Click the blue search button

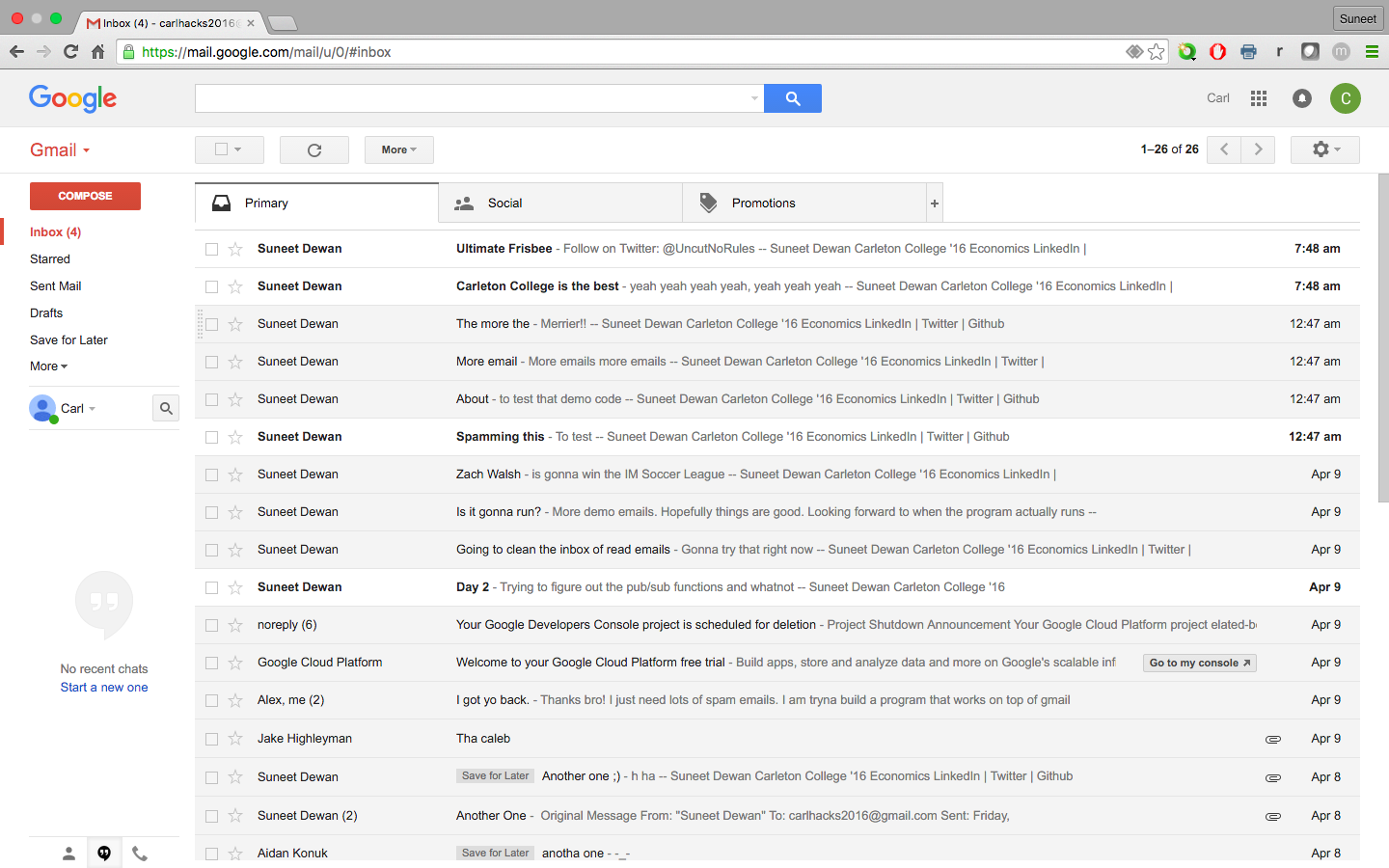point(792,98)
